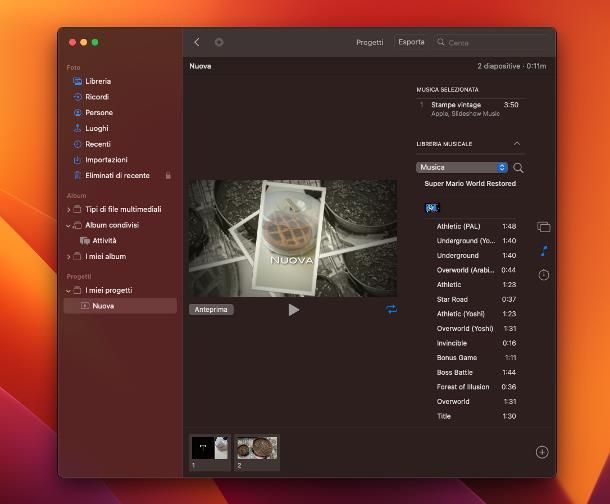Open the music note panel icon
Image resolution: width=610 pixels, height=504 pixels.
[543, 251]
